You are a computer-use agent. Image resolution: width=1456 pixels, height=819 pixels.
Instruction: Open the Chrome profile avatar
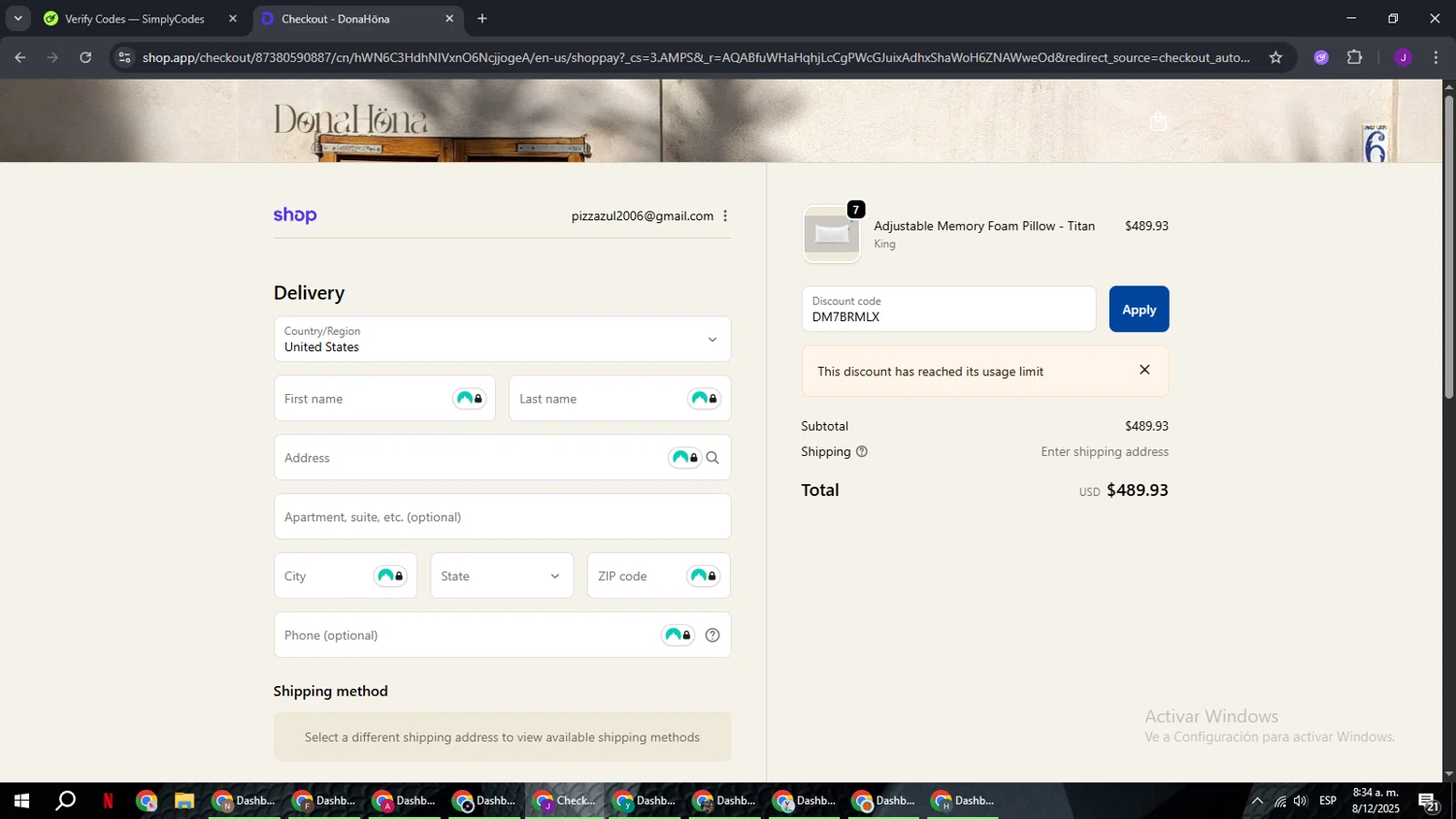click(x=1403, y=57)
